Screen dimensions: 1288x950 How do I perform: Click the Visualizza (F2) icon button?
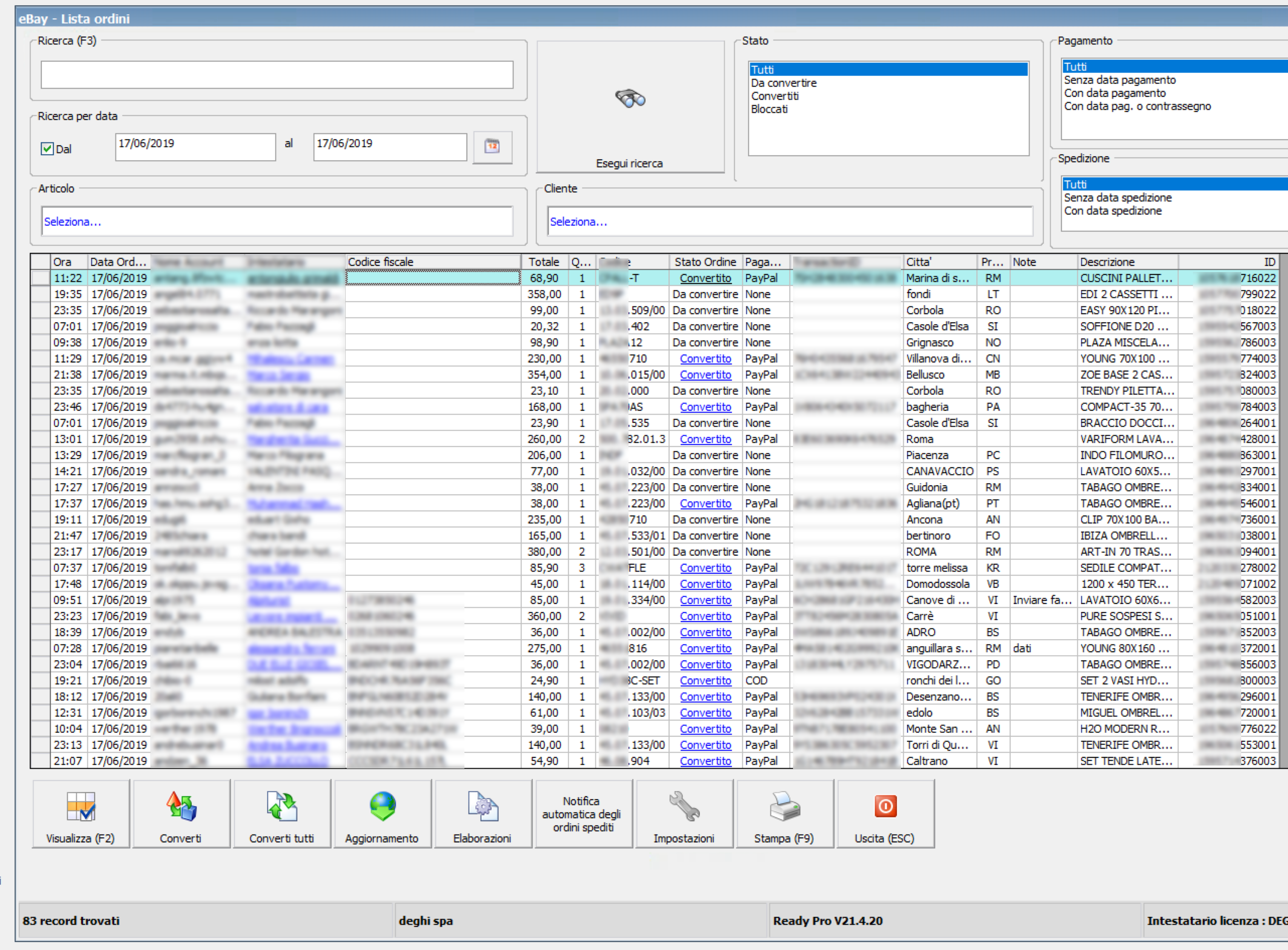(80, 806)
